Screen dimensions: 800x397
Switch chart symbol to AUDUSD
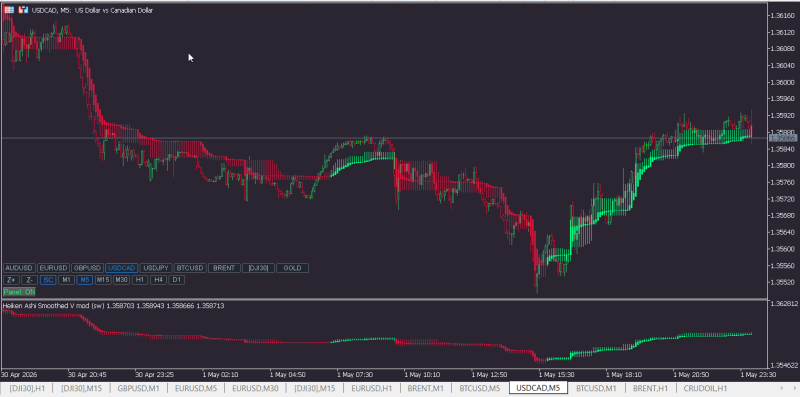(x=19, y=268)
